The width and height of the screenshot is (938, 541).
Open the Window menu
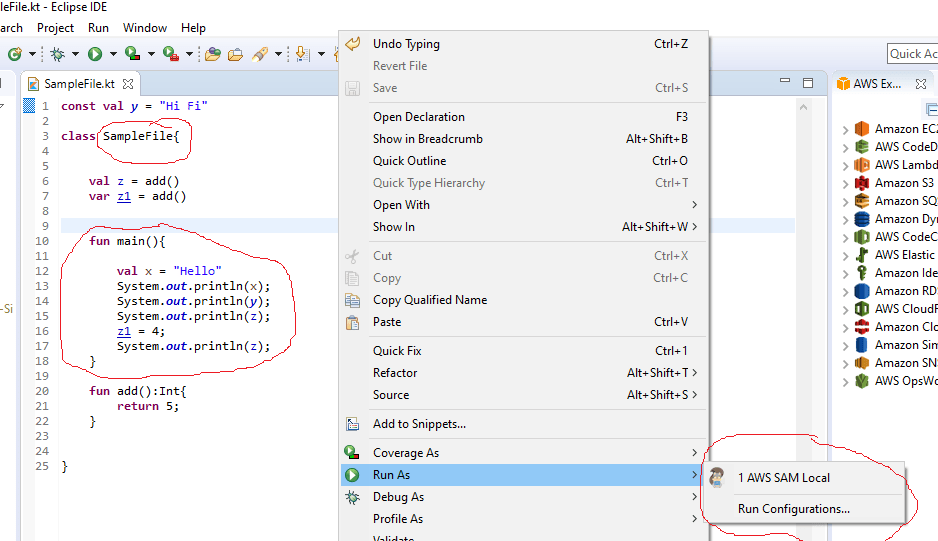[x=145, y=28]
